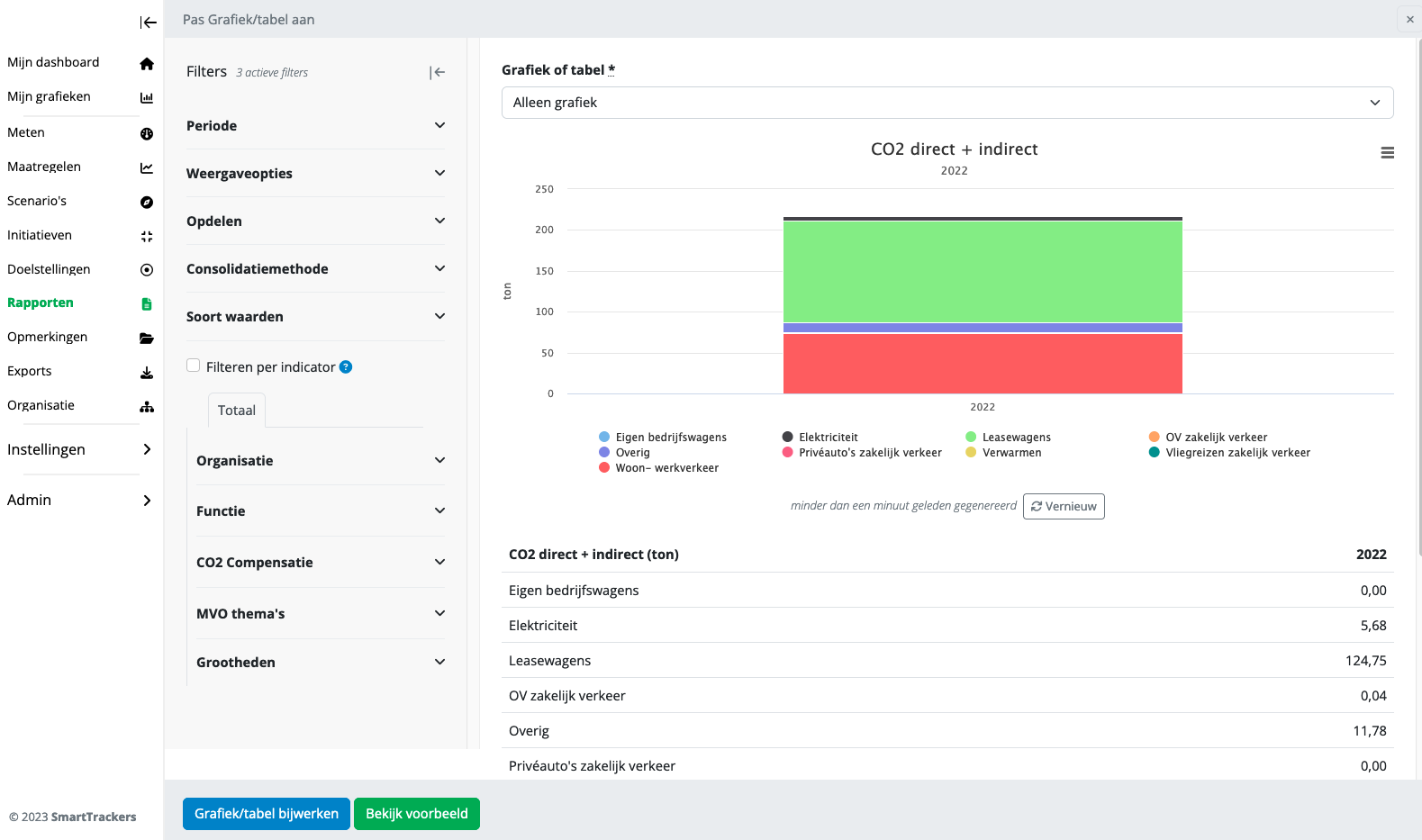Click the home icon beside Mijn dashboard
1422x840 pixels.
tap(147, 63)
